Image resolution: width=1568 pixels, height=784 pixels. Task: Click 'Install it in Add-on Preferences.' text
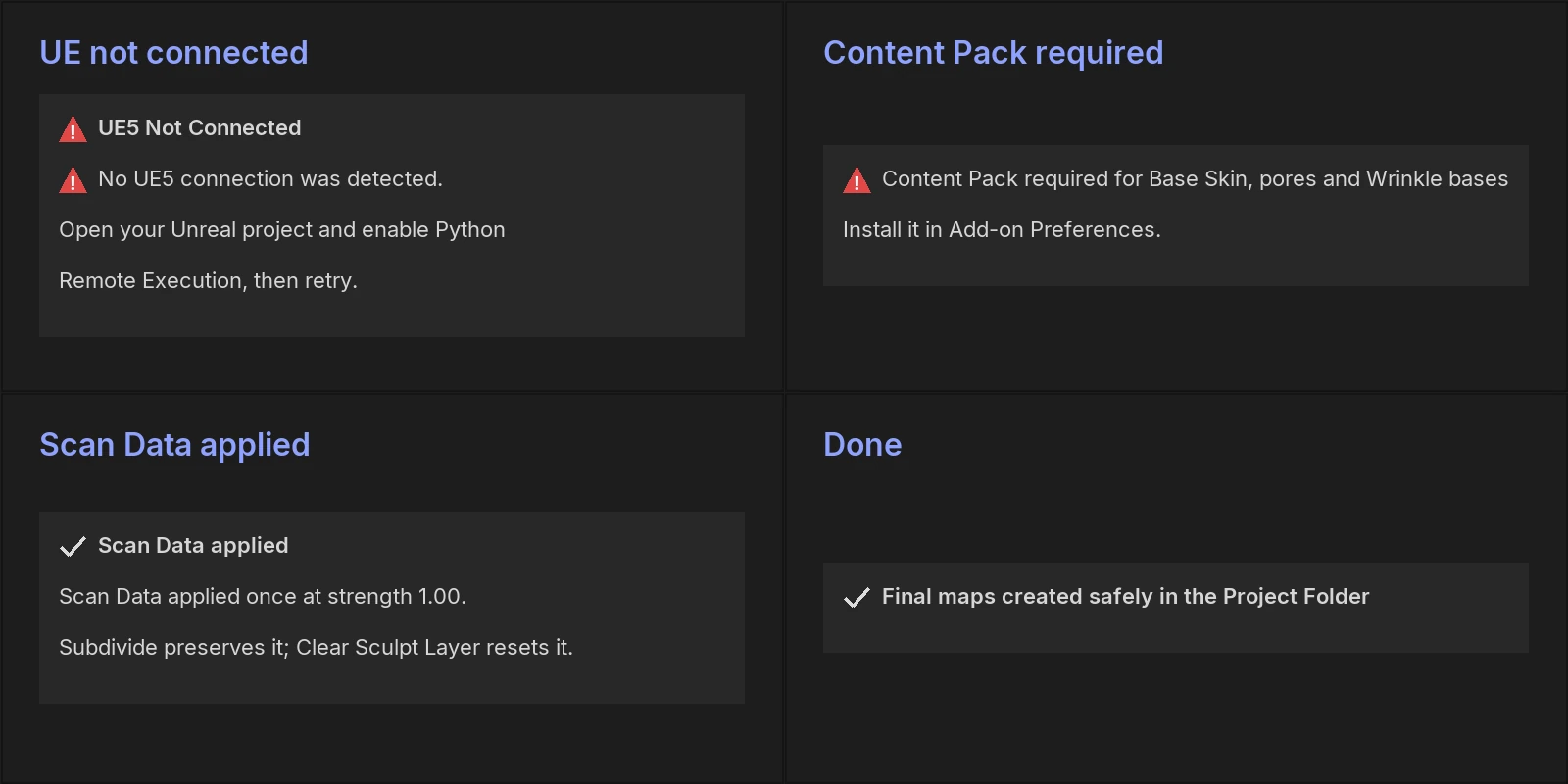click(1002, 230)
